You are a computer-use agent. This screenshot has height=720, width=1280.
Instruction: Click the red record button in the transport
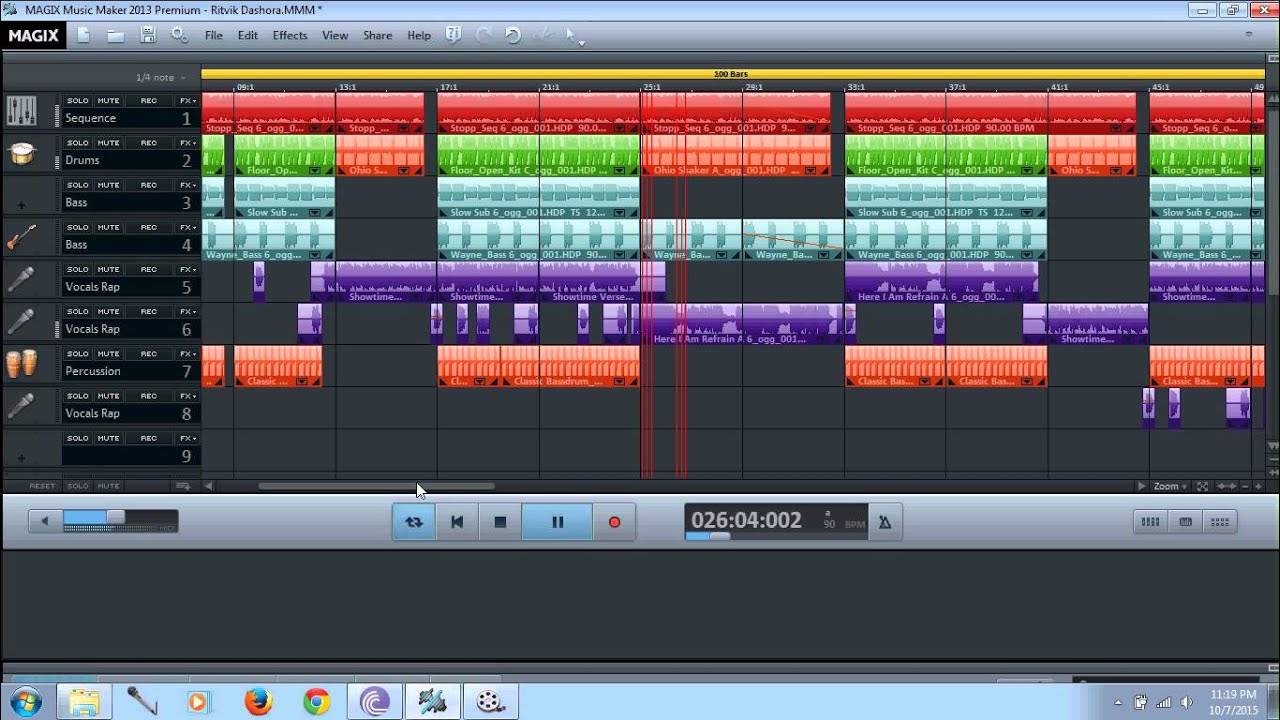point(614,522)
